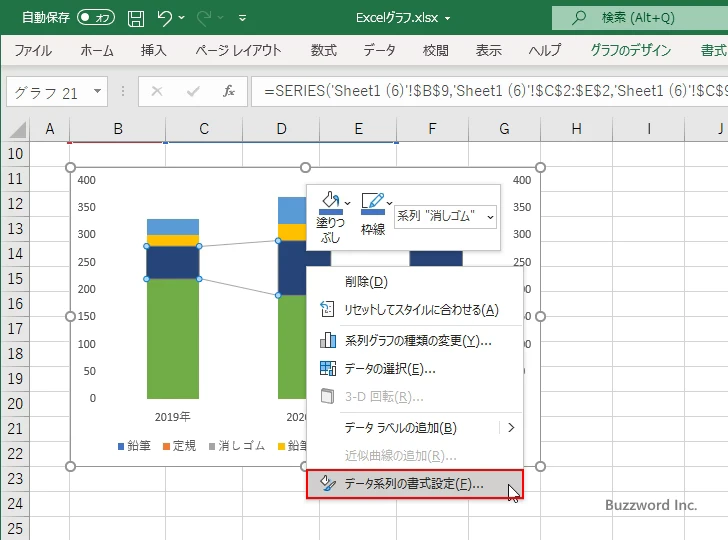Select column D header
Viewport: 728px width, 540px height.
pos(281,129)
